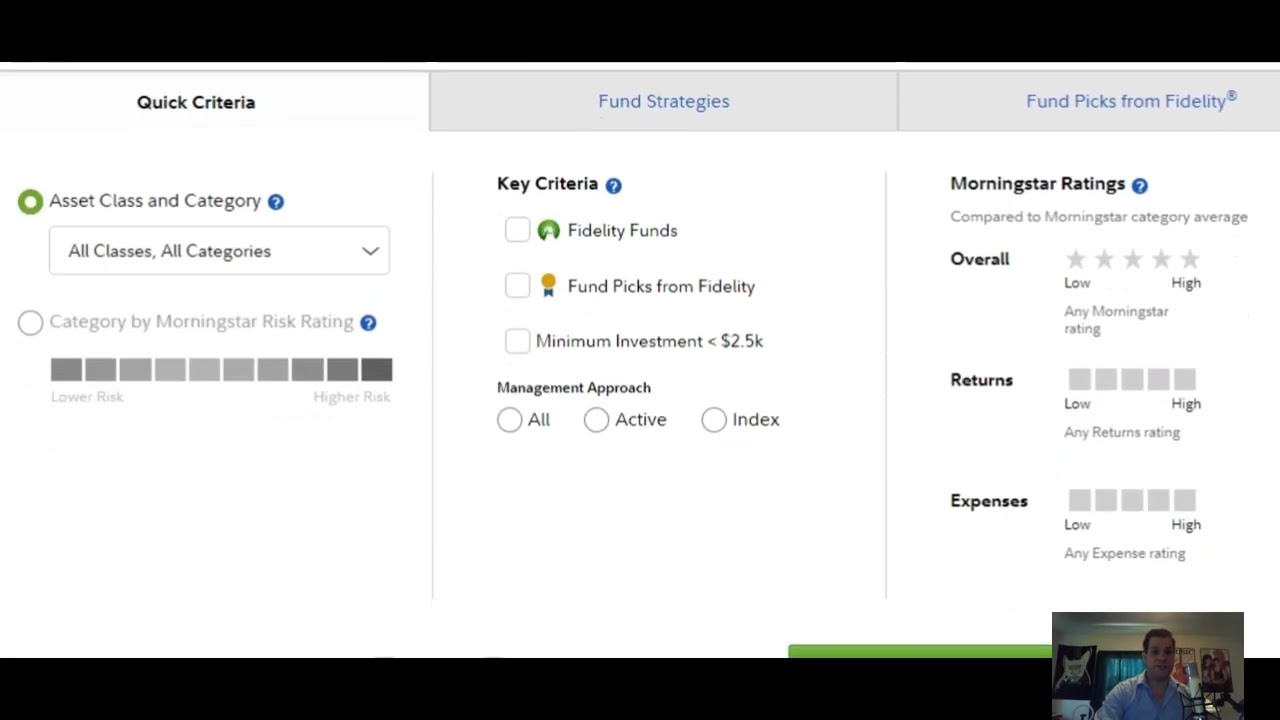Click the Fund Picks ribbon badge icon
Screen dimensions: 1280x720
(x=548, y=286)
